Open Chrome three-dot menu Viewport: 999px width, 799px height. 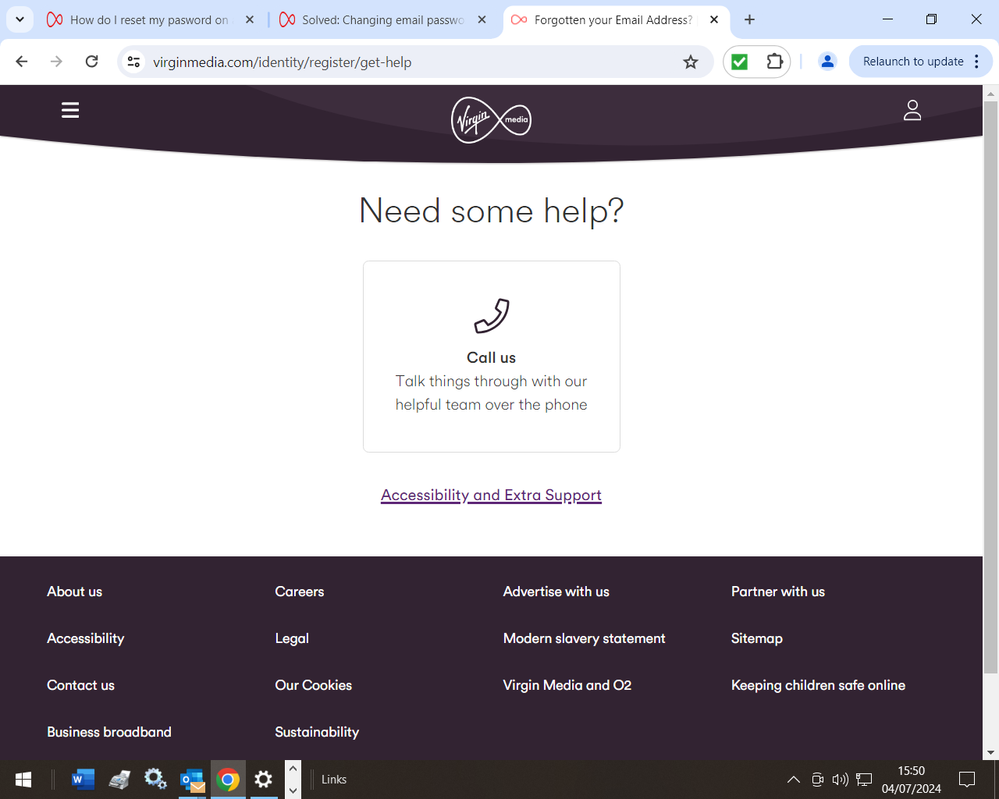977,62
